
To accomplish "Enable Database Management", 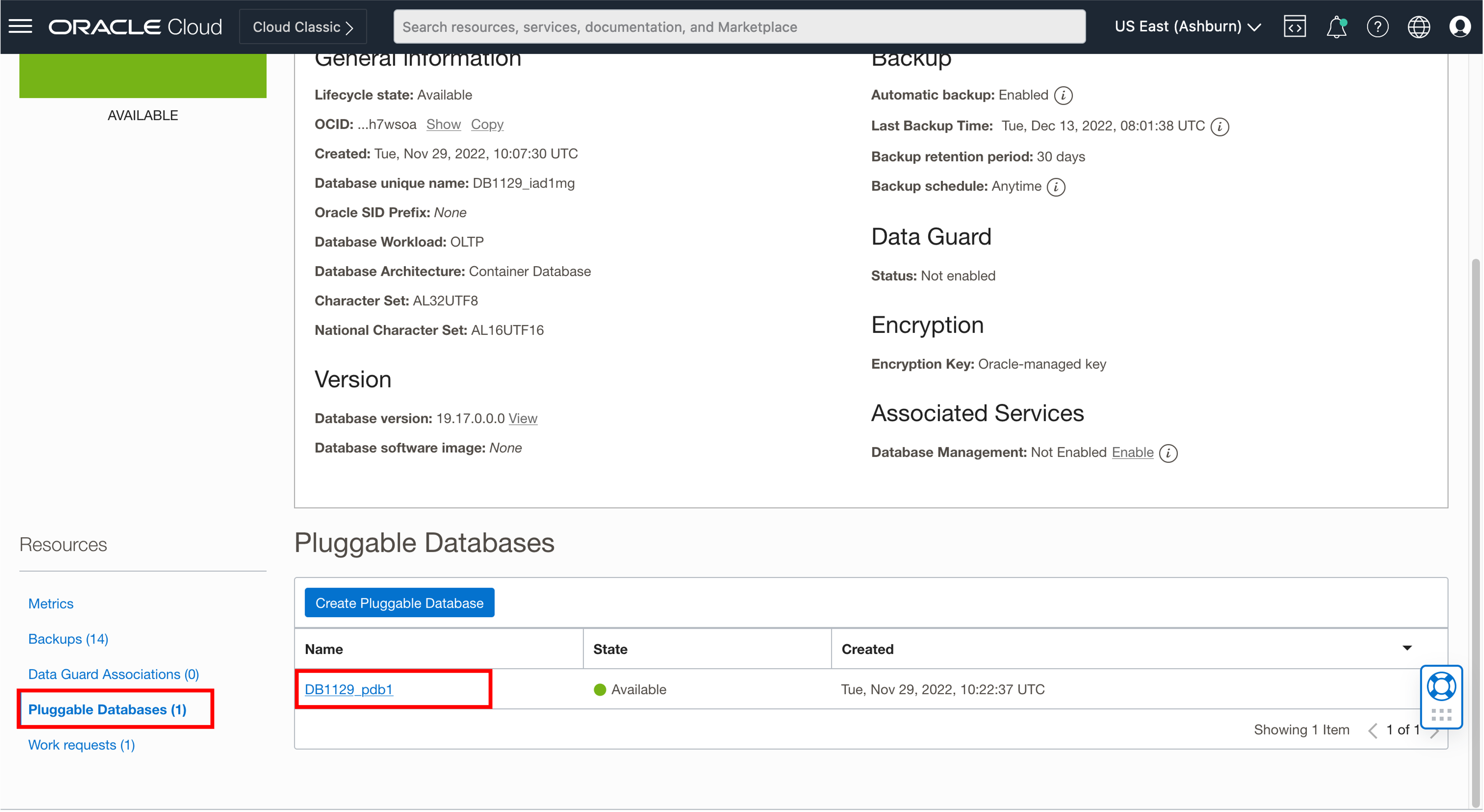I will 1132,453.
